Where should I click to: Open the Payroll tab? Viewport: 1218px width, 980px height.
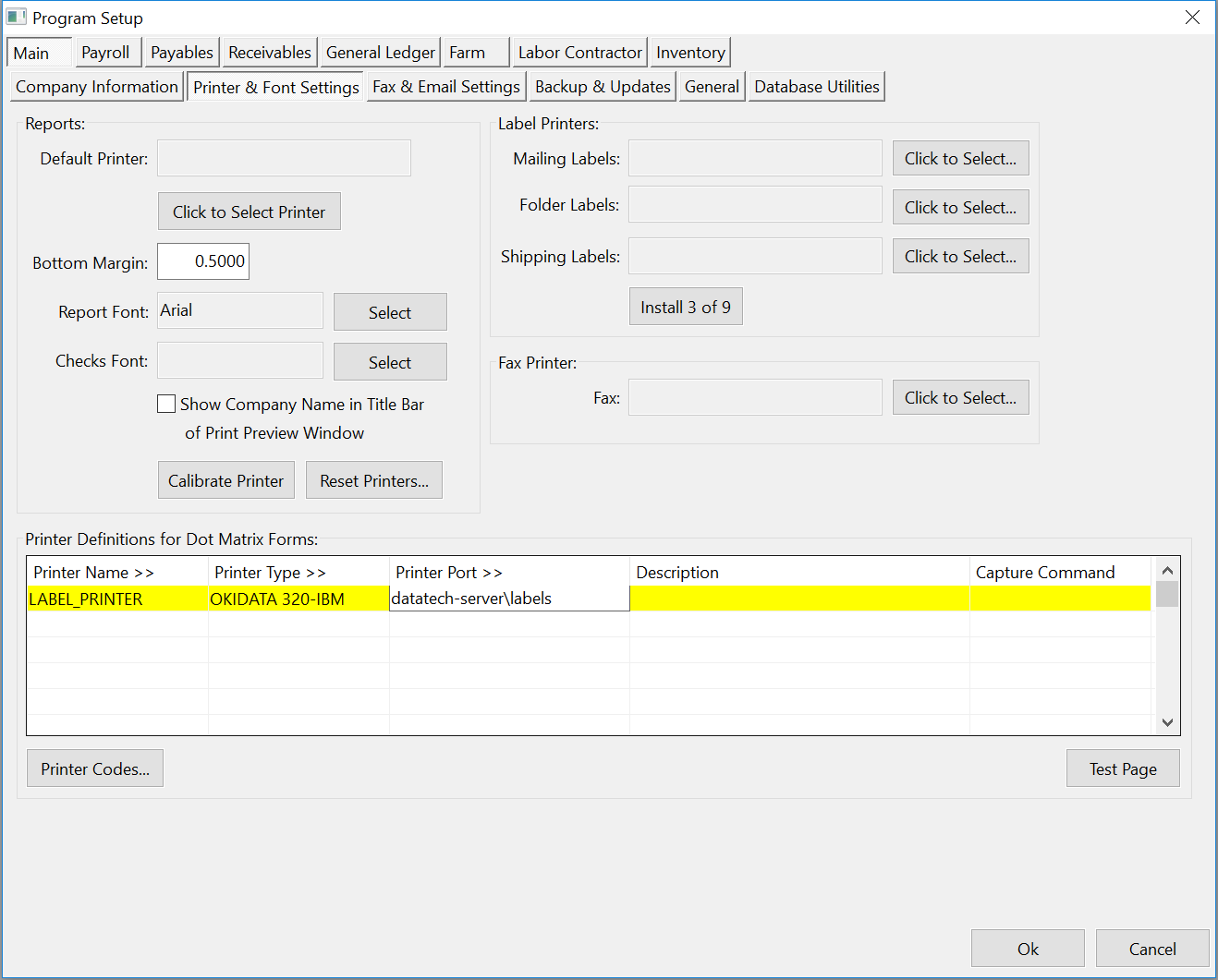tap(105, 53)
